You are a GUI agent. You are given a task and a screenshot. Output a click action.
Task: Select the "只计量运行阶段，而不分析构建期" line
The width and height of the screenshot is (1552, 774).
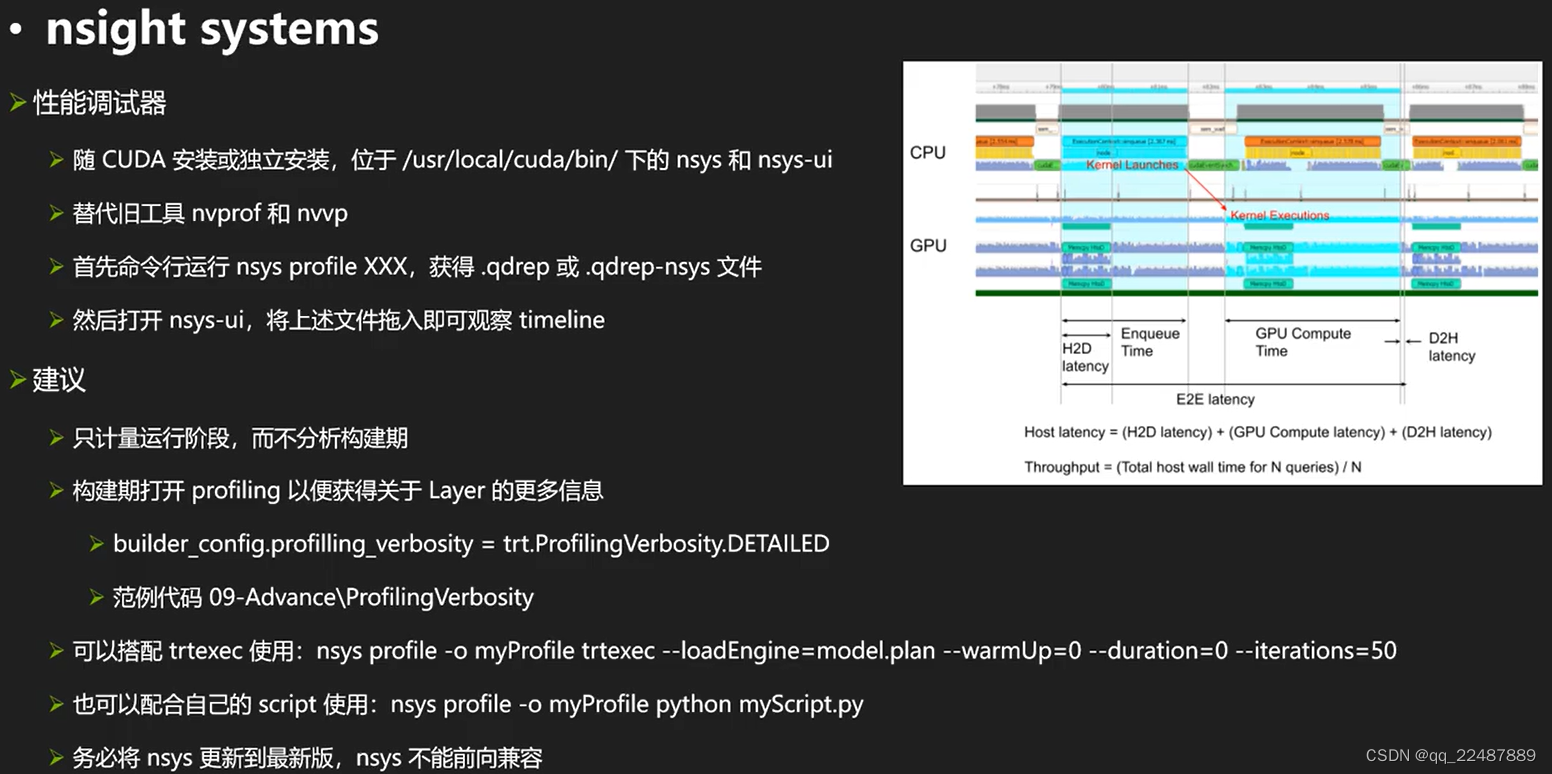pos(240,438)
